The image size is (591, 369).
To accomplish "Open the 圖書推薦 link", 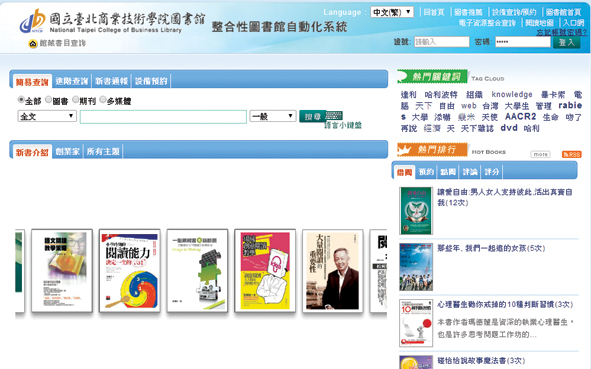I will pos(468,12).
